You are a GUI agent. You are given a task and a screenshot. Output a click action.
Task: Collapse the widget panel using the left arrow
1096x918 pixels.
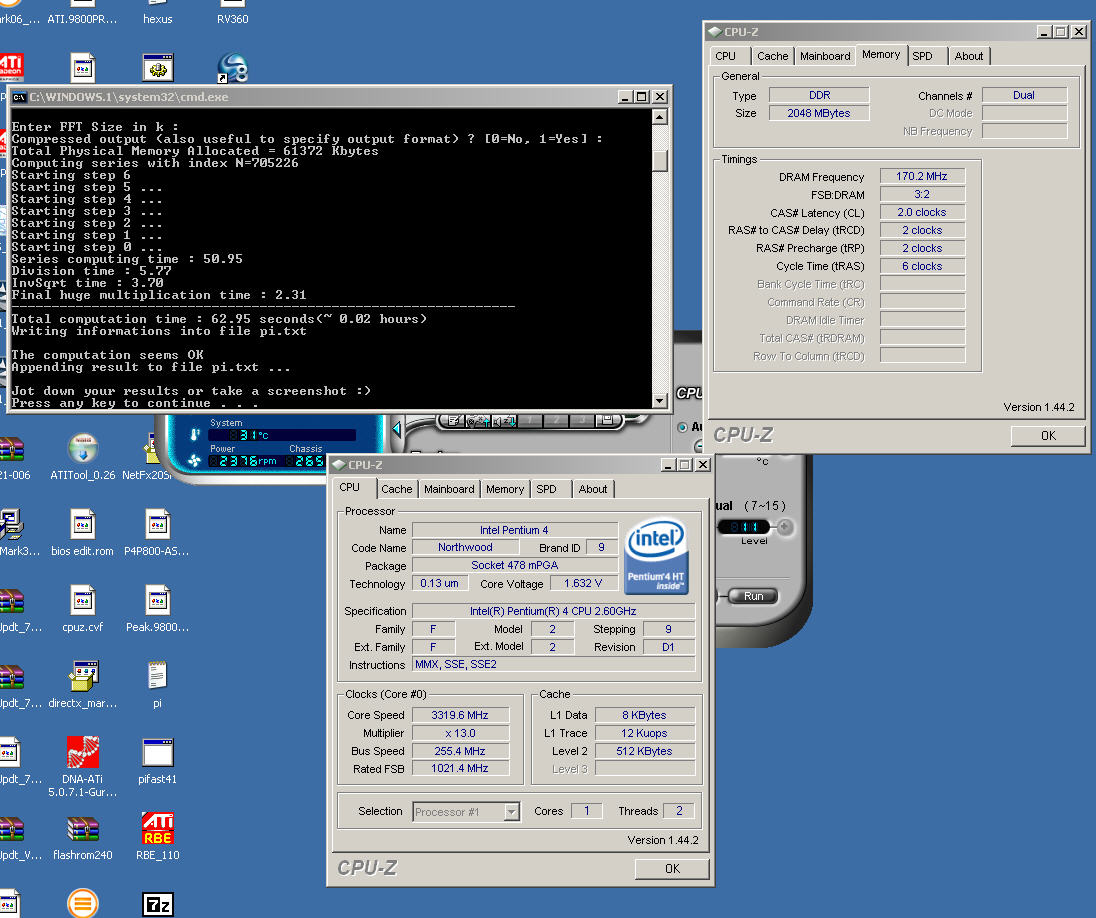(x=396, y=428)
